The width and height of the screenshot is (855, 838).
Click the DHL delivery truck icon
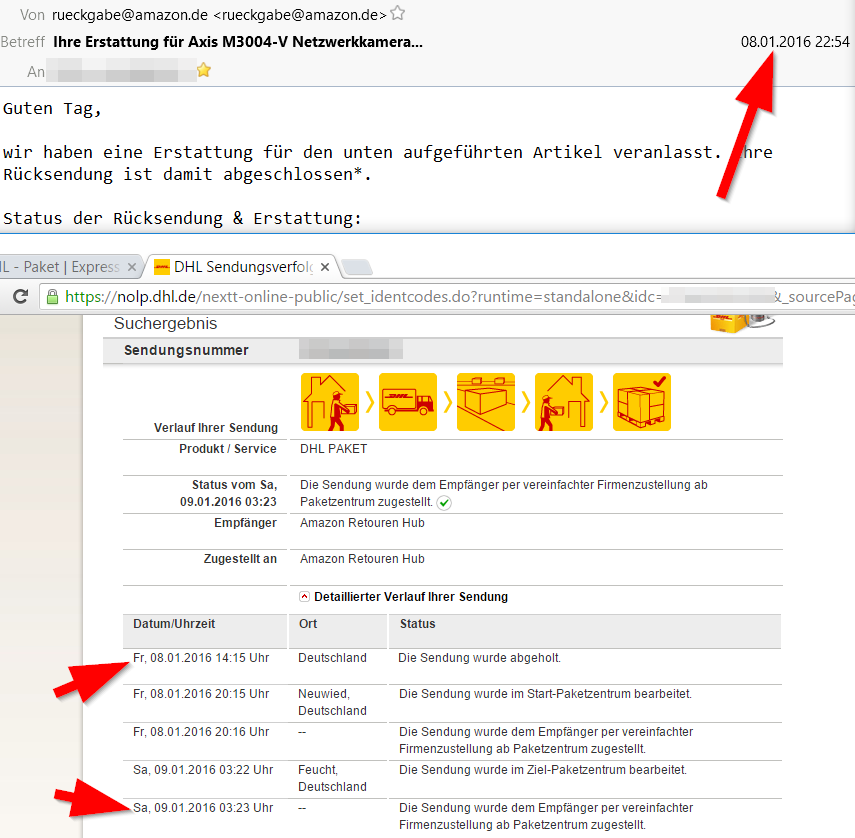(x=408, y=402)
